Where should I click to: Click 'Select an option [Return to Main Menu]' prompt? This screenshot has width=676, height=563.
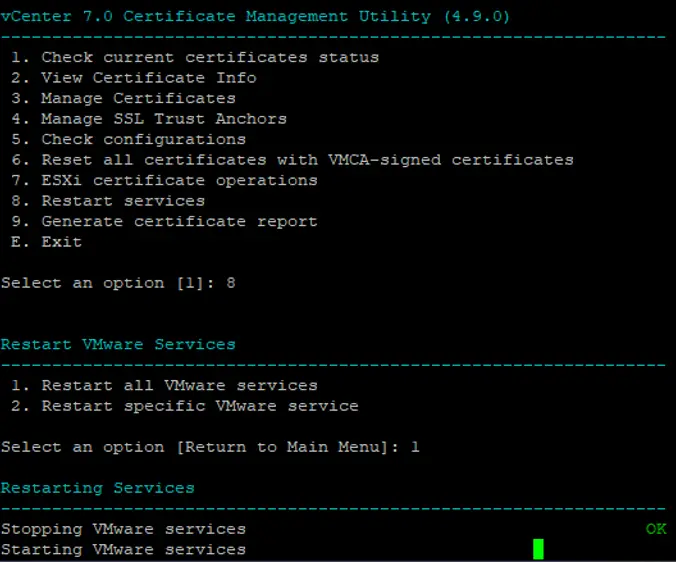(x=210, y=447)
